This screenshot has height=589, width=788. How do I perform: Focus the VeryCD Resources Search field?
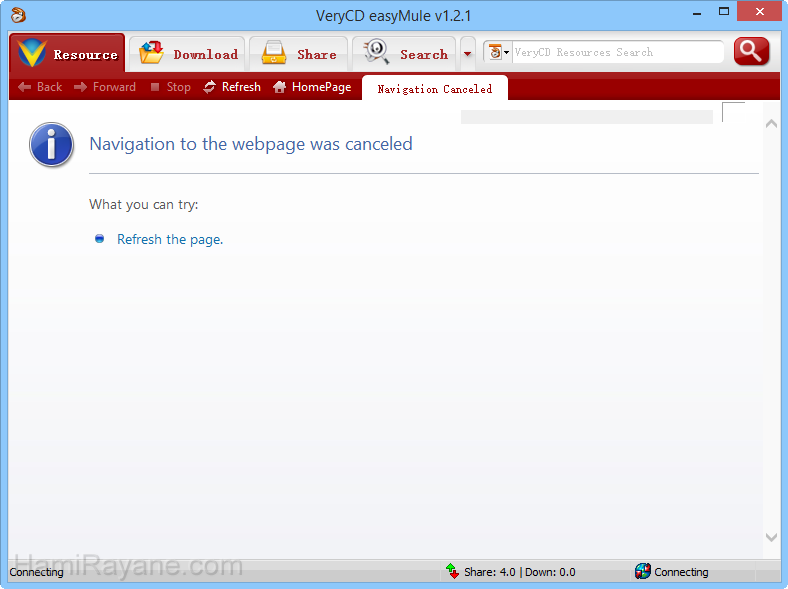tap(618, 52)
